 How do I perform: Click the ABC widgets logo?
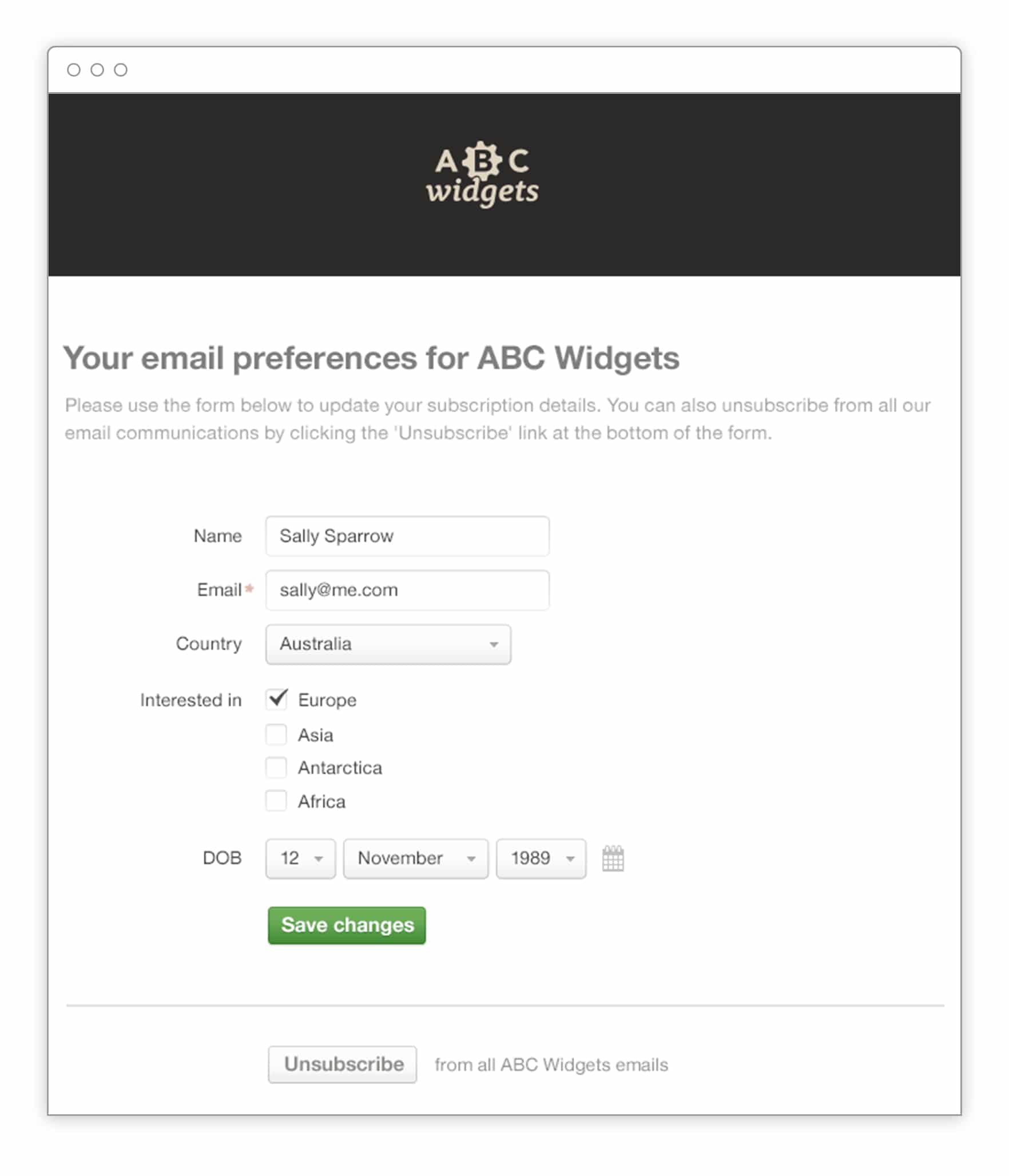(x=482, y=175)
